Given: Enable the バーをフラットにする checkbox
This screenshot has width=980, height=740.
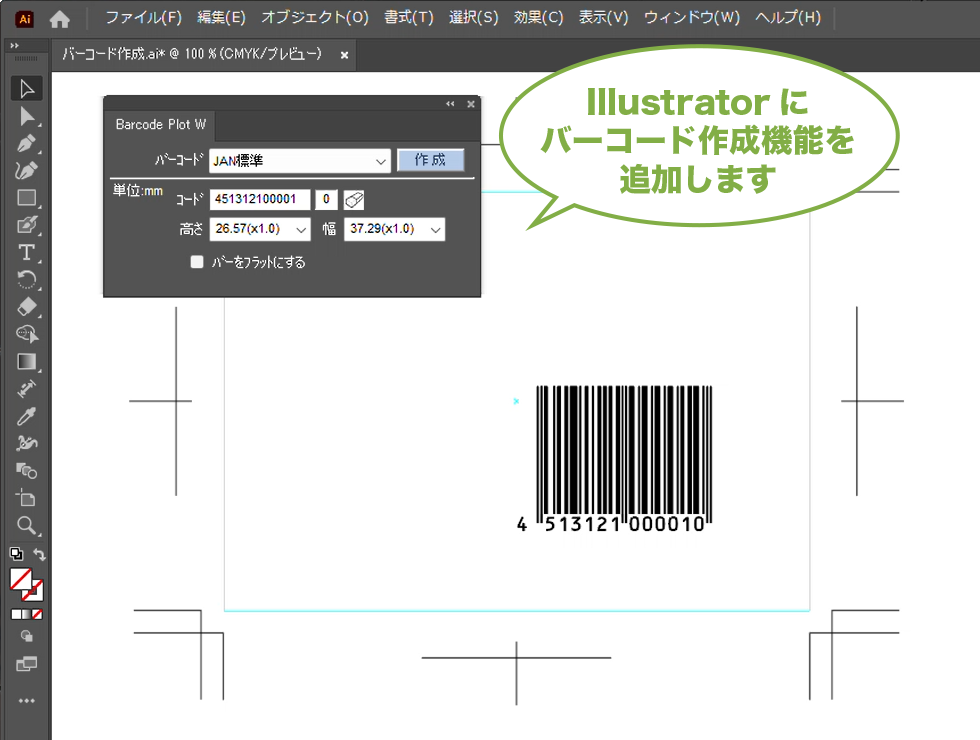Looking at the screenshot, I should (197, 262).
